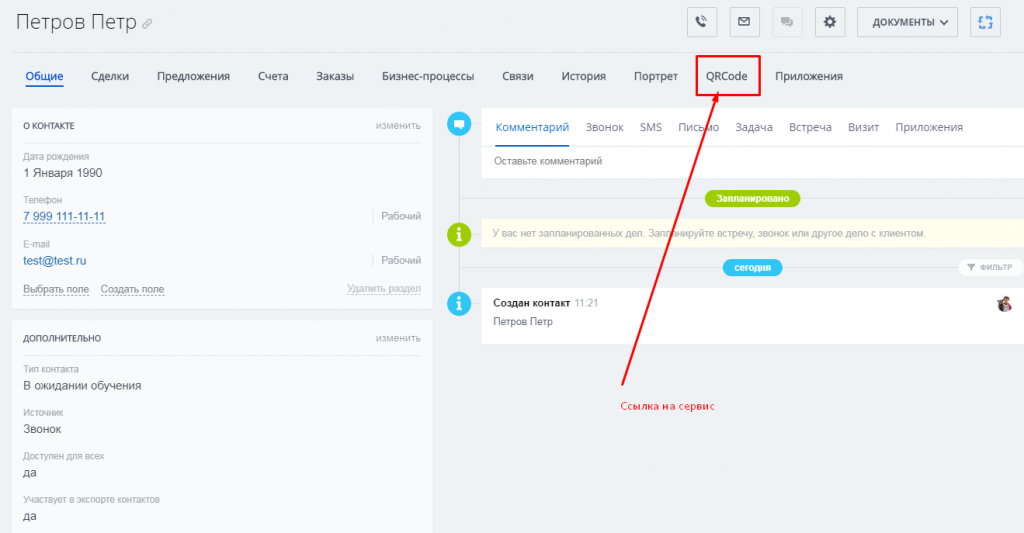Open the Сделки tab
Image resolution: width=1024 pixels, height=533 pixels.
(x=110, y=76)
